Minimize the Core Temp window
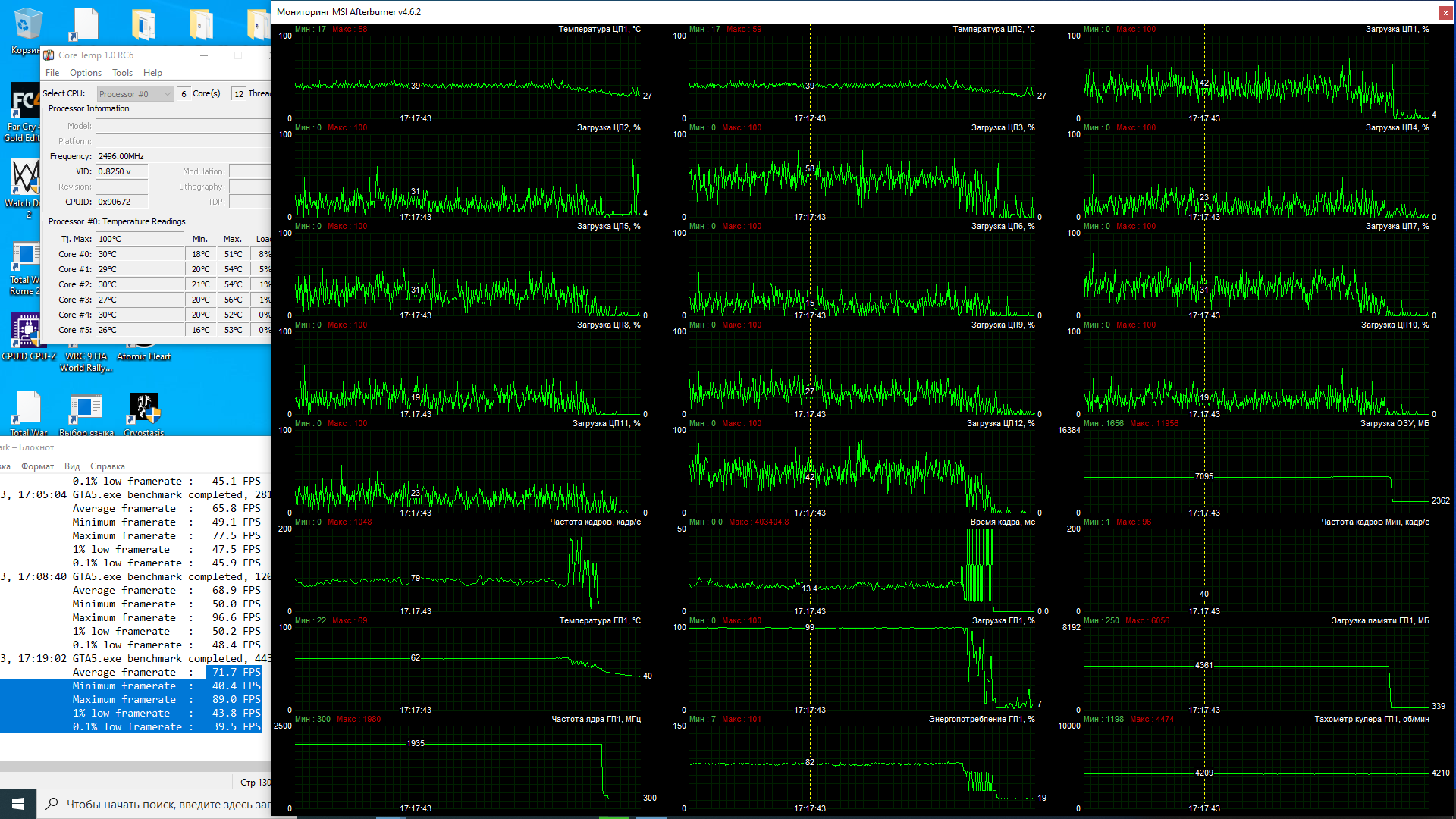This screenshot has height=819, width=1456. pos(203,55)
